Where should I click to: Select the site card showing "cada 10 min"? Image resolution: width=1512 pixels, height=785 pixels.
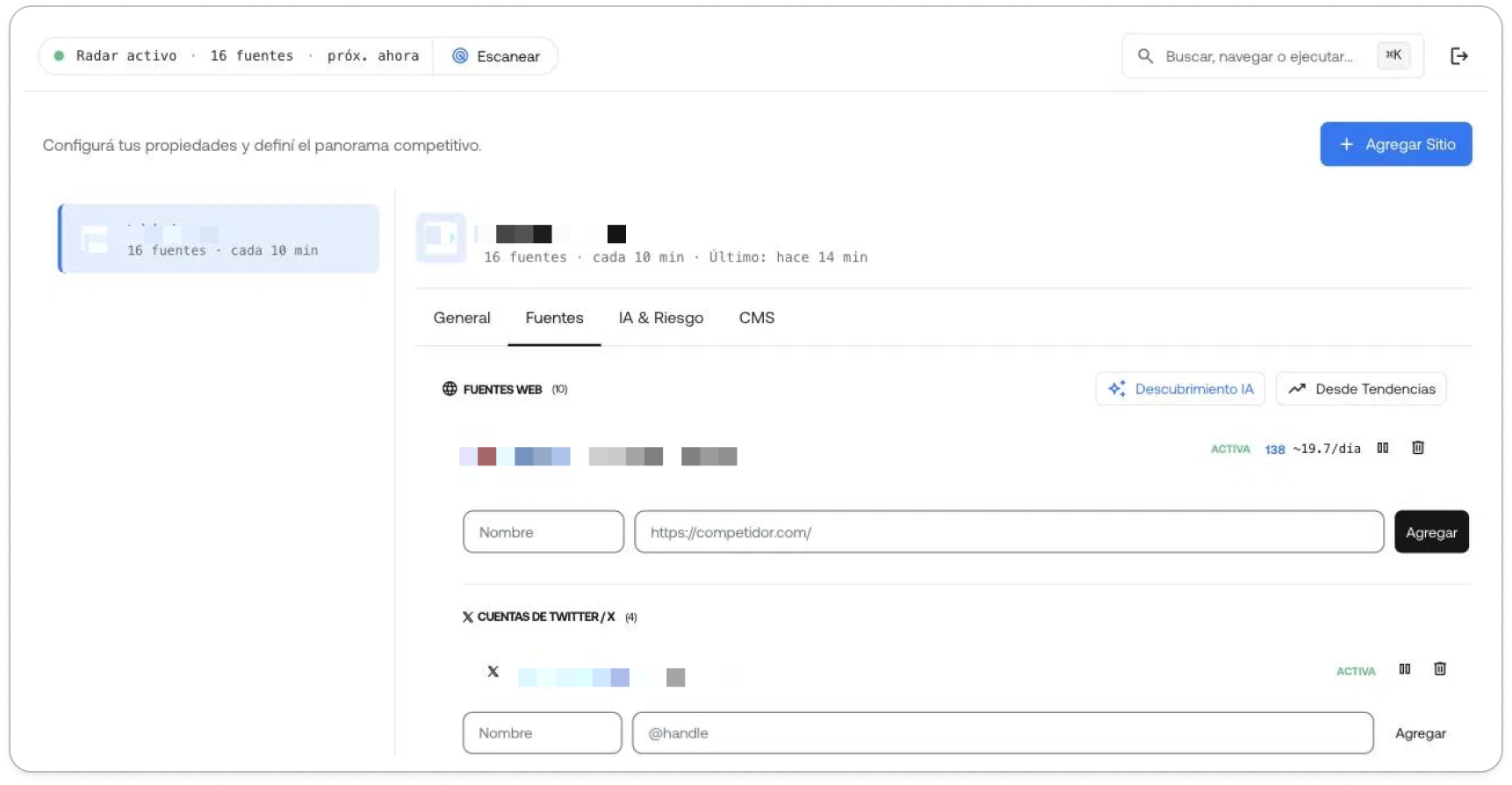220,239
